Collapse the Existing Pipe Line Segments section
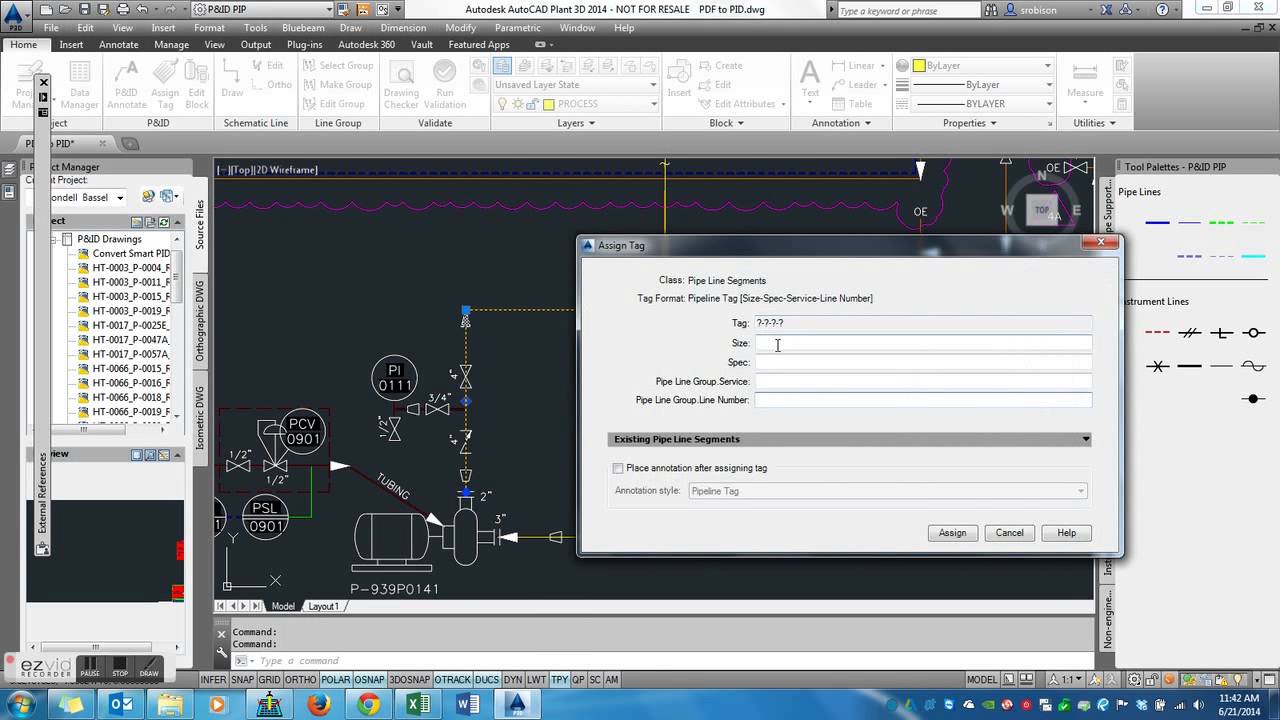Viewport: 1280px width, 720px height. (x=1086, y=439)
